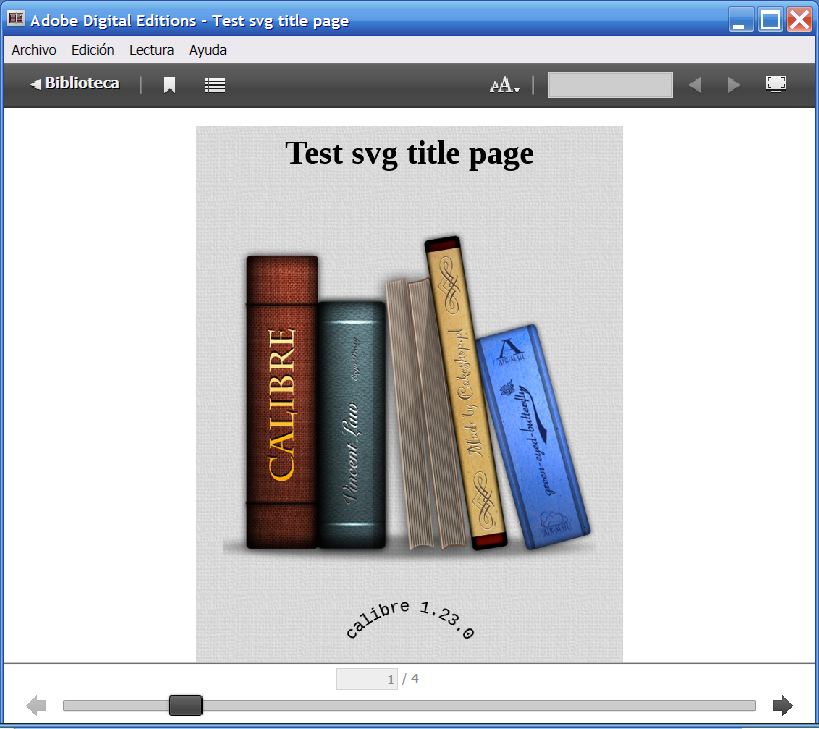819x729 pixels.
Task: Go to next page with right arrow
Action: [782, 706]
